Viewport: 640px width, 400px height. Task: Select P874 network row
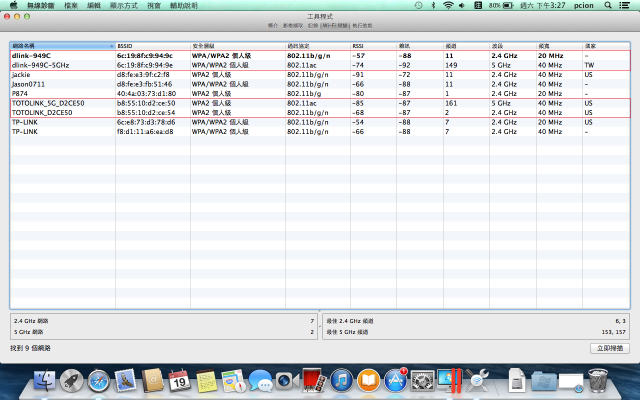[x=320, y=93]
